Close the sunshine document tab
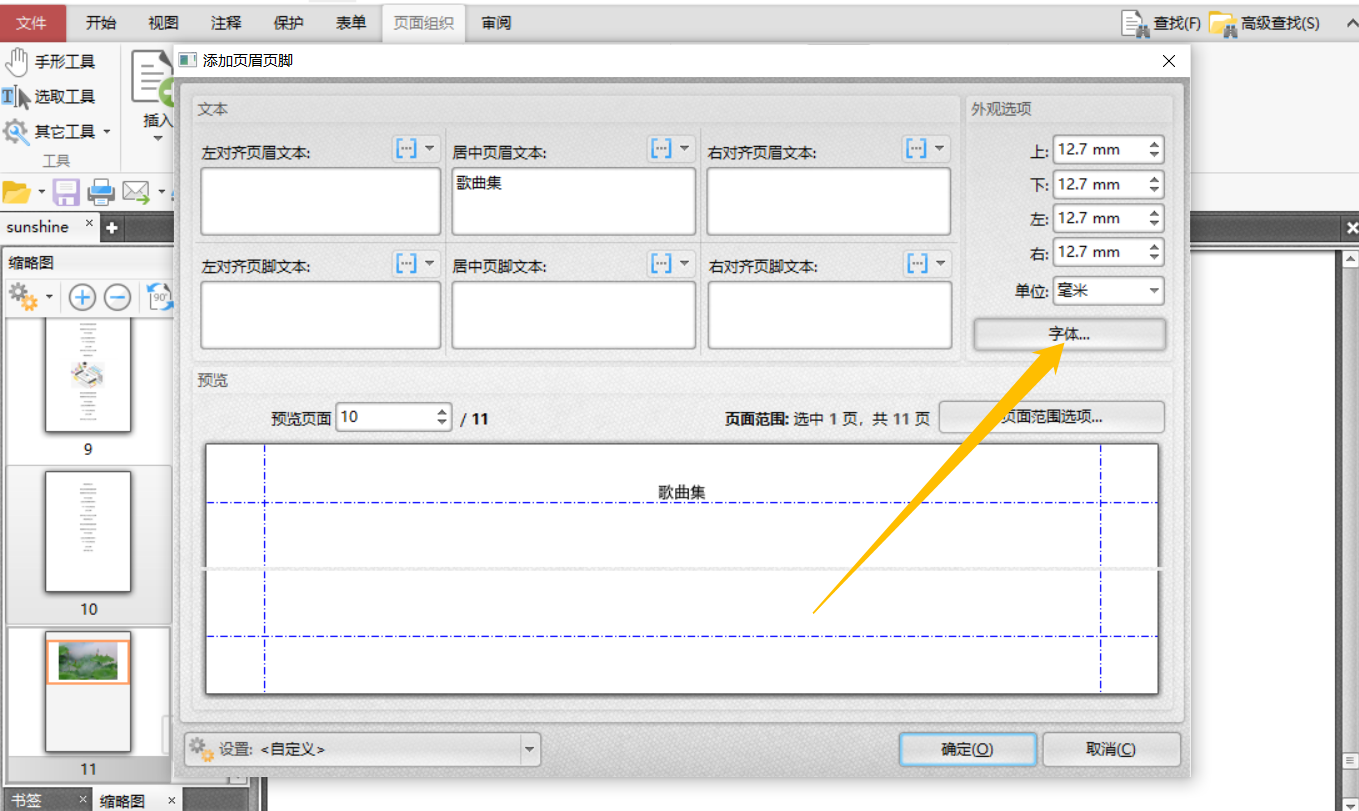This screenshot has height=811, width=1359. click(89, 224)
